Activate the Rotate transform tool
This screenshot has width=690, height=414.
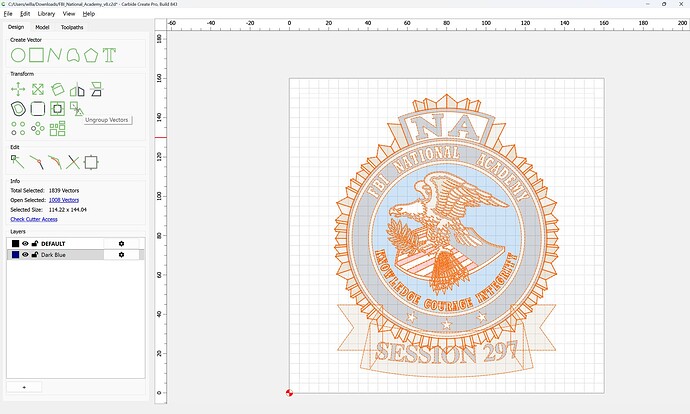[x=57, y=89]
